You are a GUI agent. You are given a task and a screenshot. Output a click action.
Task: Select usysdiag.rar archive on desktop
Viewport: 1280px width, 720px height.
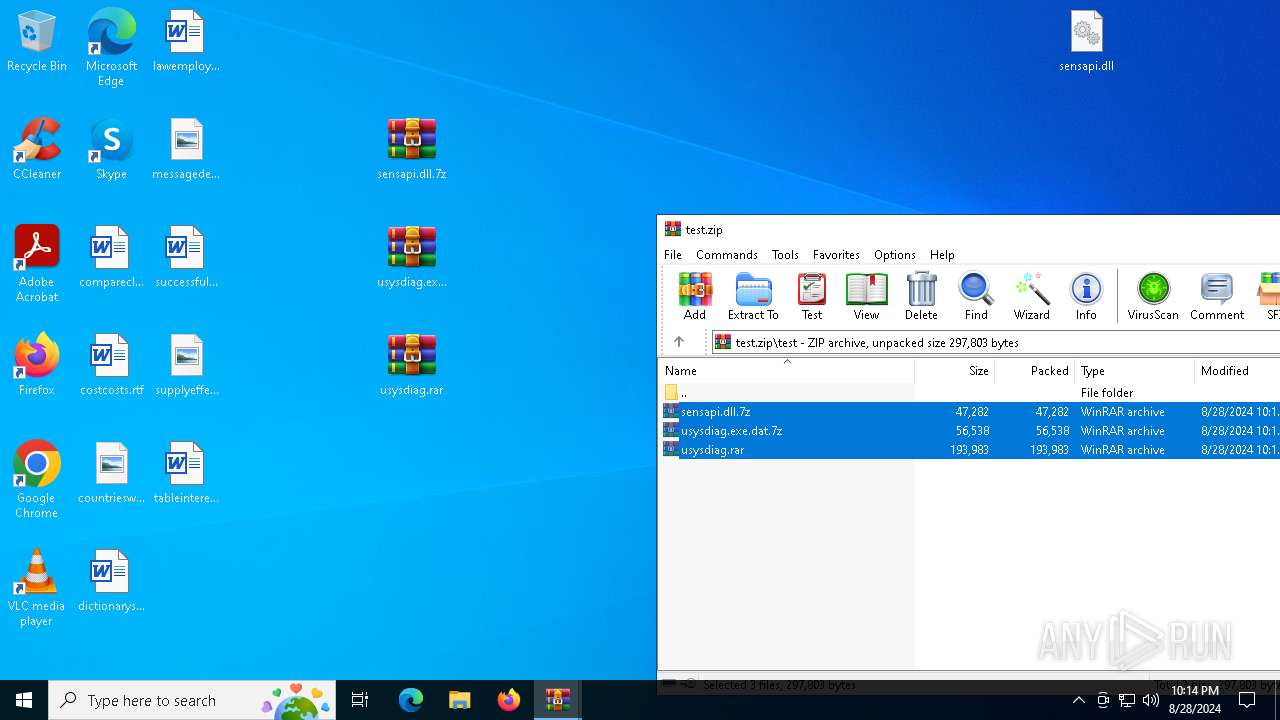412,366
